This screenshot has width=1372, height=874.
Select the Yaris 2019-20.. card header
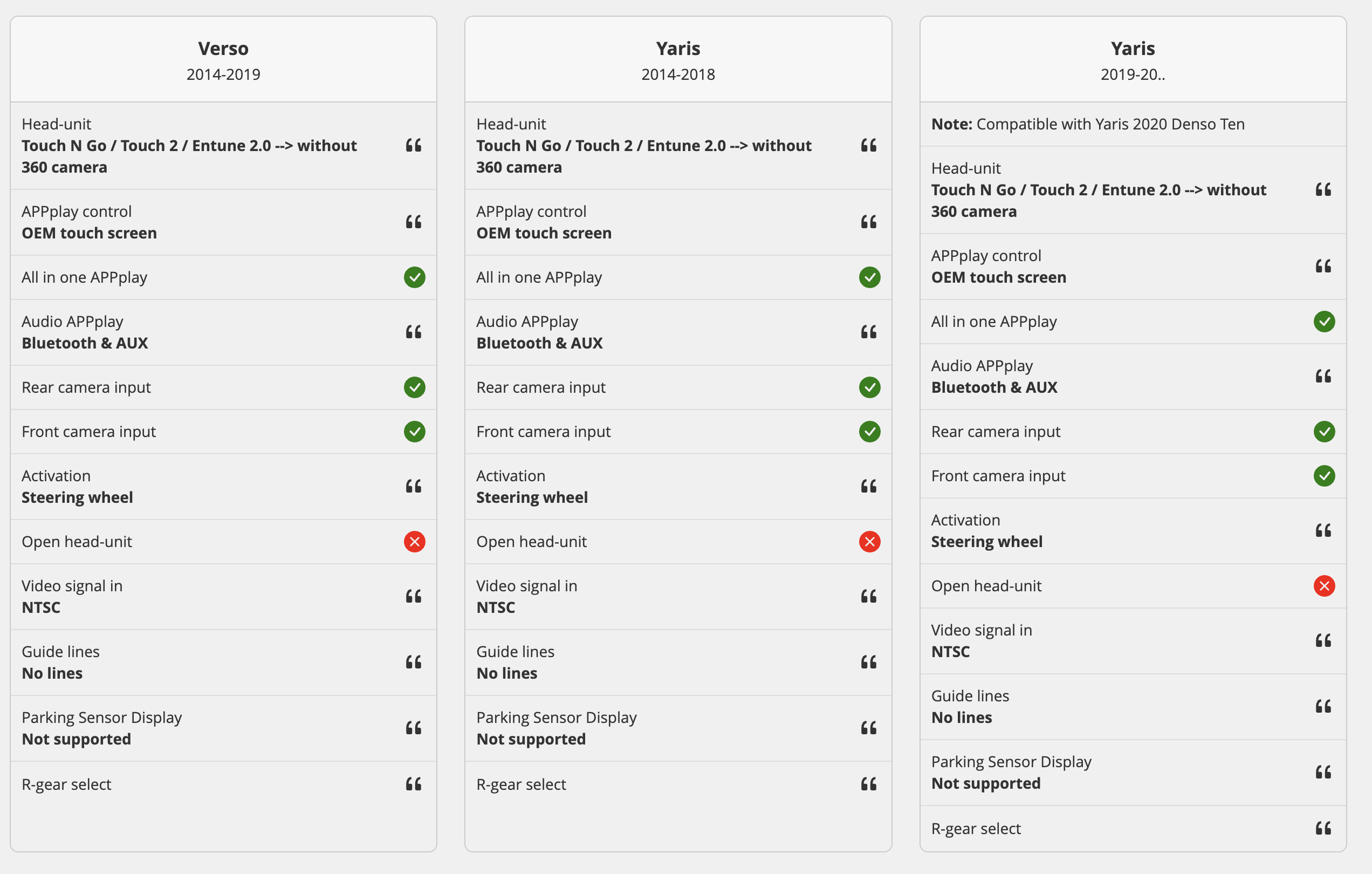point(1133,60)
